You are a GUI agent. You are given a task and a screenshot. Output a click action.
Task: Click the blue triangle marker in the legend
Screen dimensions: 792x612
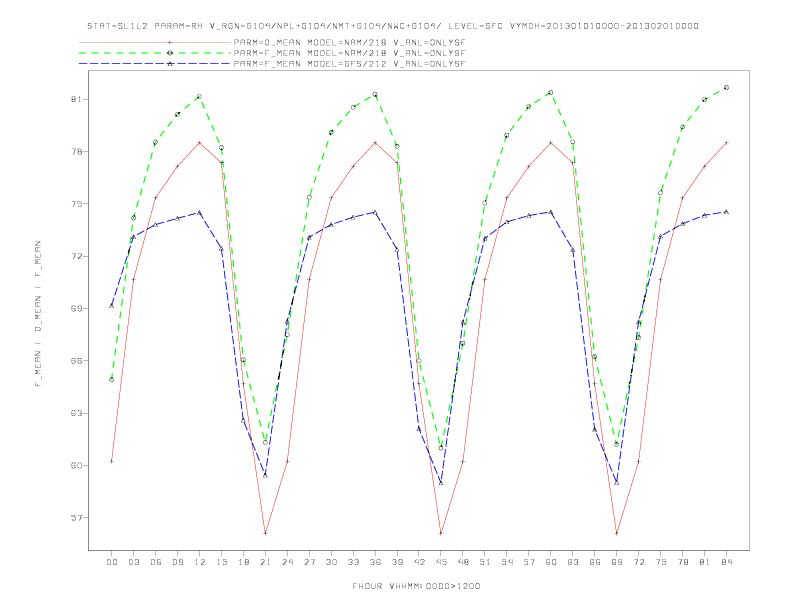click(170, 64)
